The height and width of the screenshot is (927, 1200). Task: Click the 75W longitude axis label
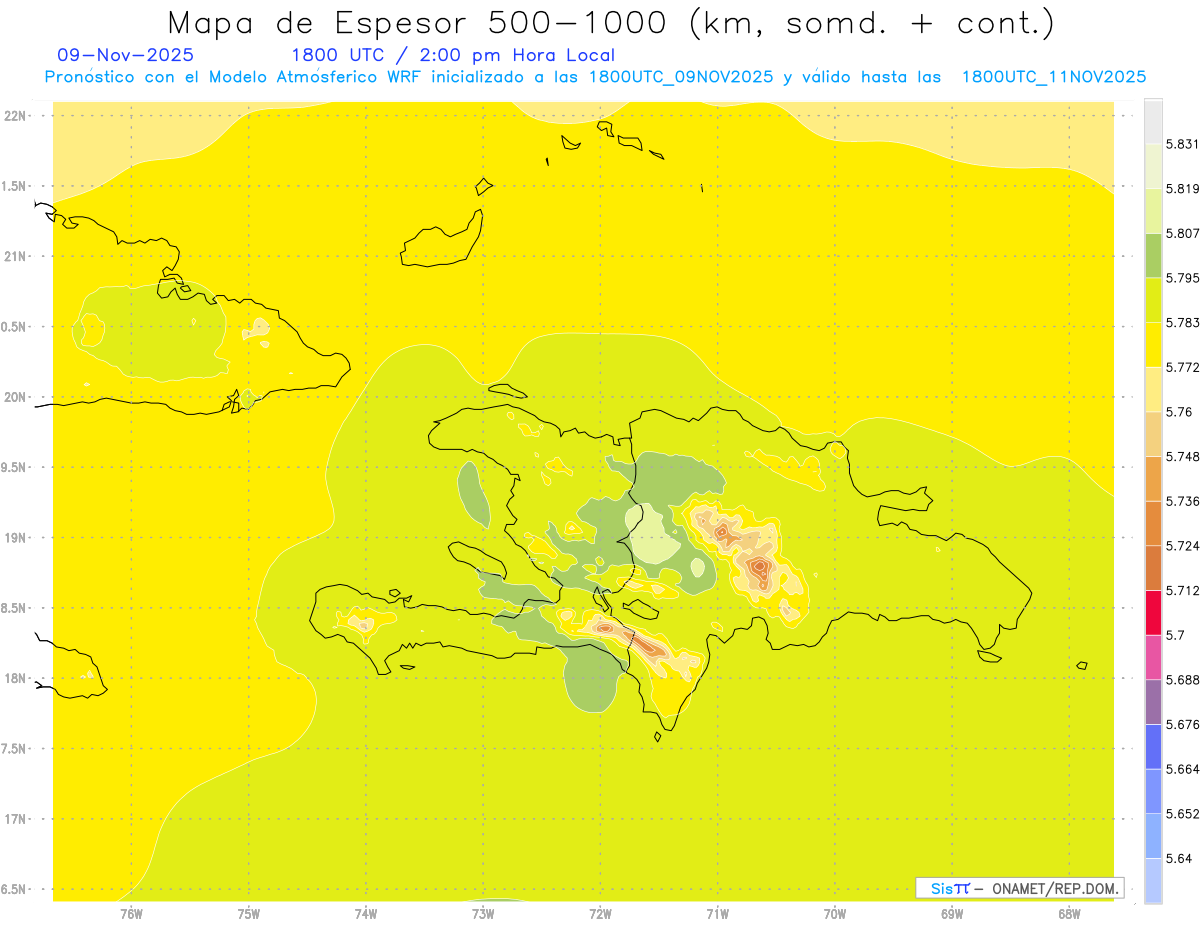[x=249, y=914]
